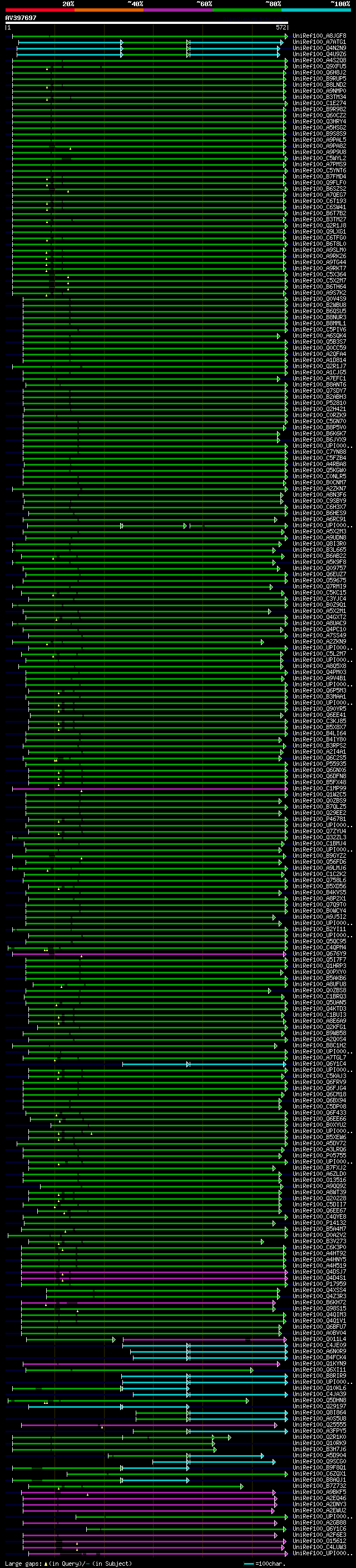Viewport: 356px width, 1568px height.
Task: Click the red 20% identity legend segment
Action: (x=39, y=11)
